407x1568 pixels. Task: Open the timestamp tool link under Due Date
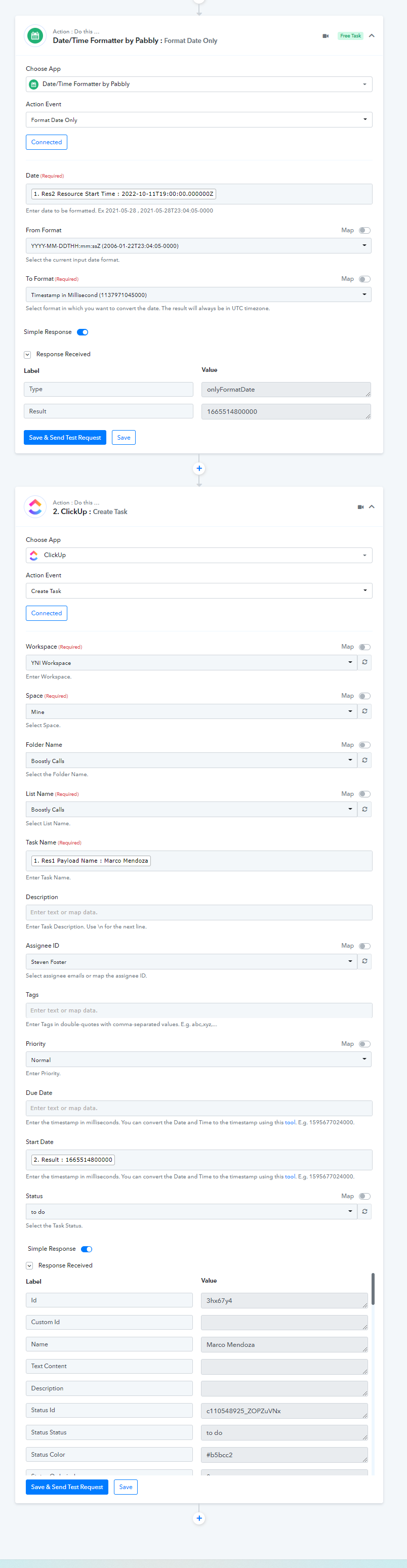pos(290,1122)
